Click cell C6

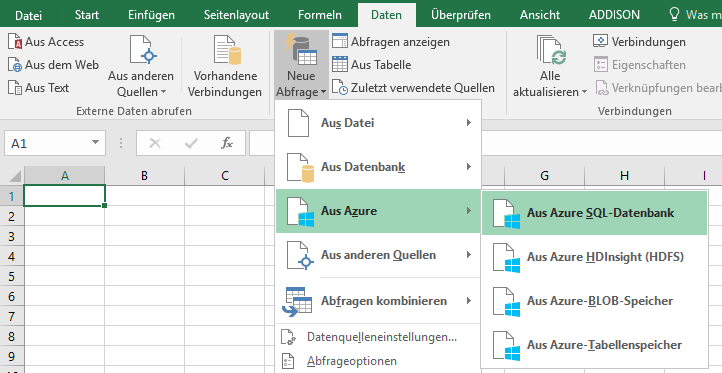225,296
